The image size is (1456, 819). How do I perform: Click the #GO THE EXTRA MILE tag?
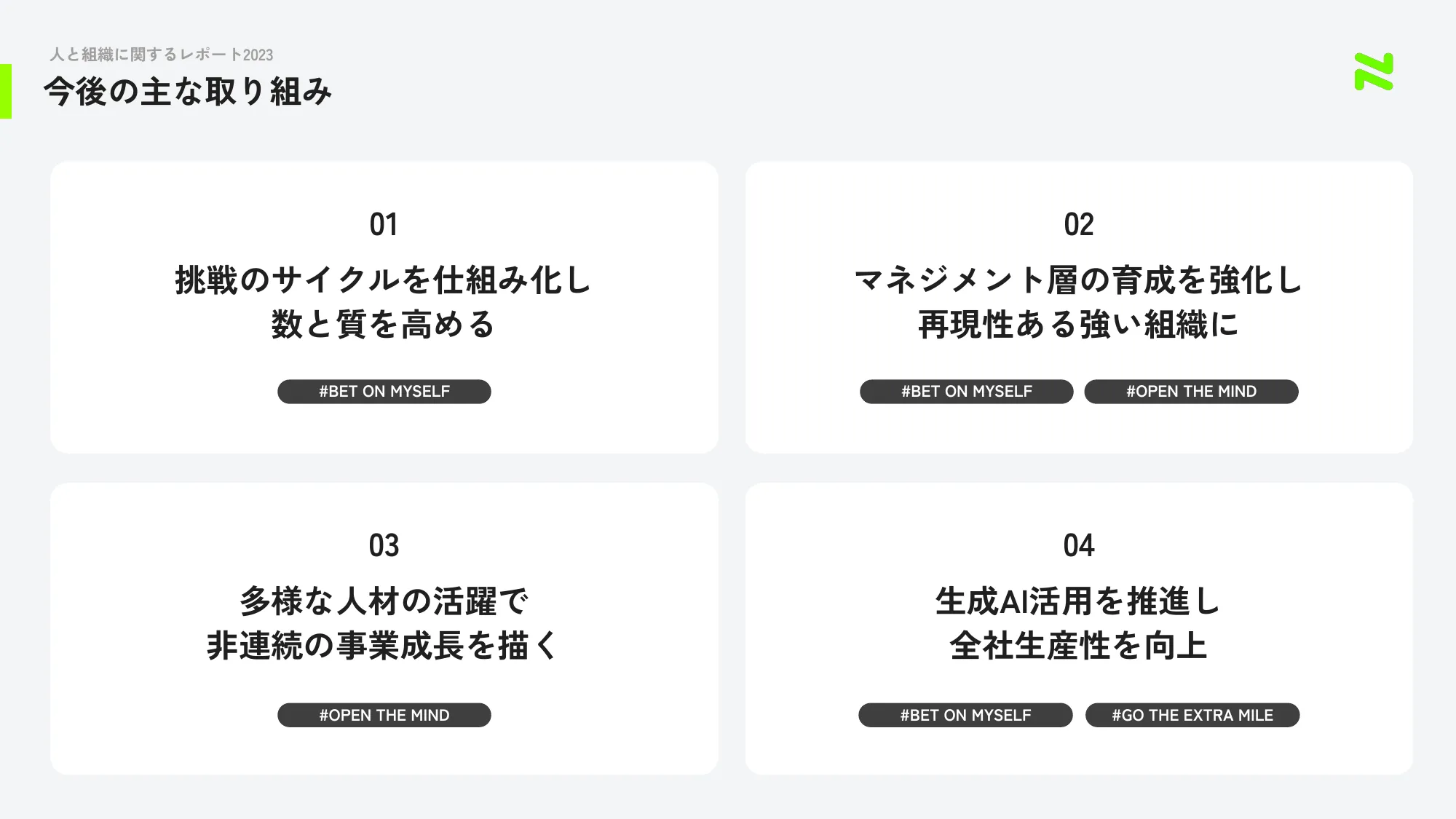(x=1192, y=715)
